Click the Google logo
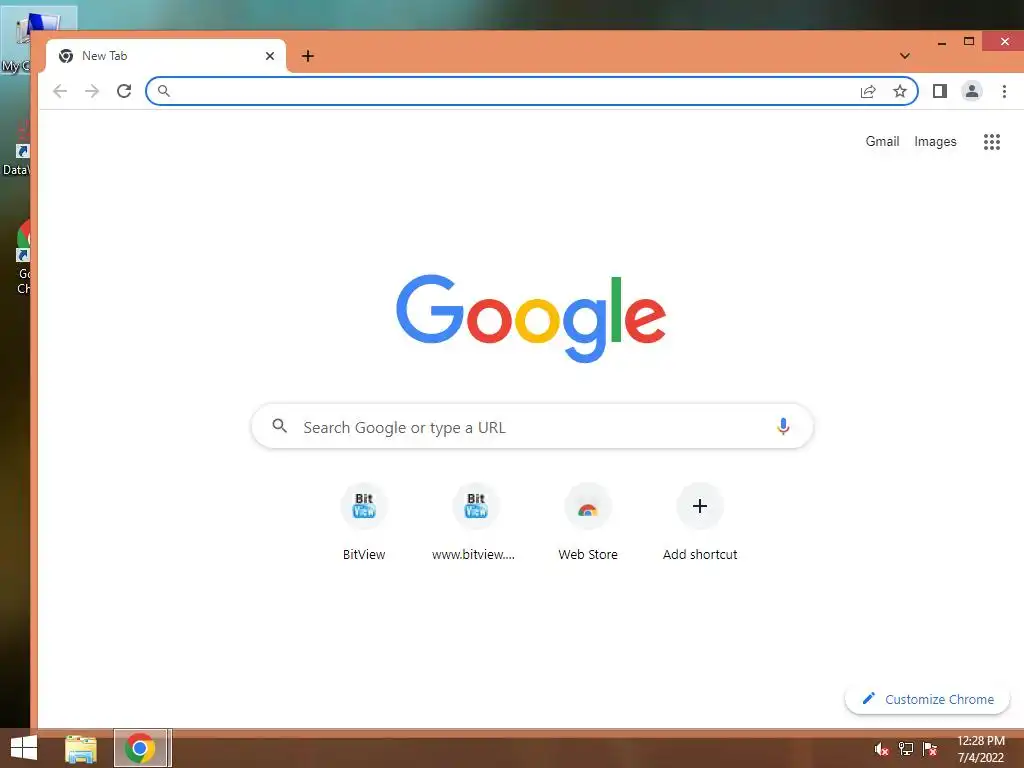This screenshot has width=1024, height=768. tap(531, 318)
